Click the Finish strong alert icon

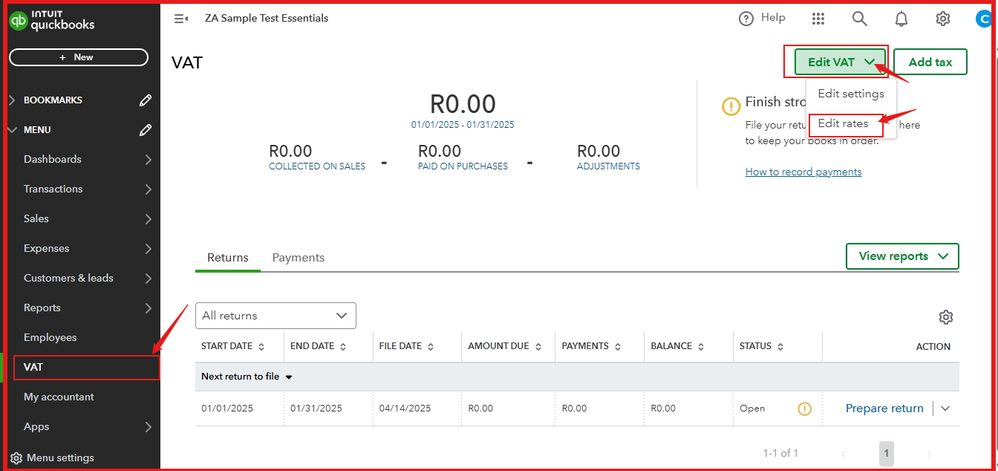coord(731,106)
